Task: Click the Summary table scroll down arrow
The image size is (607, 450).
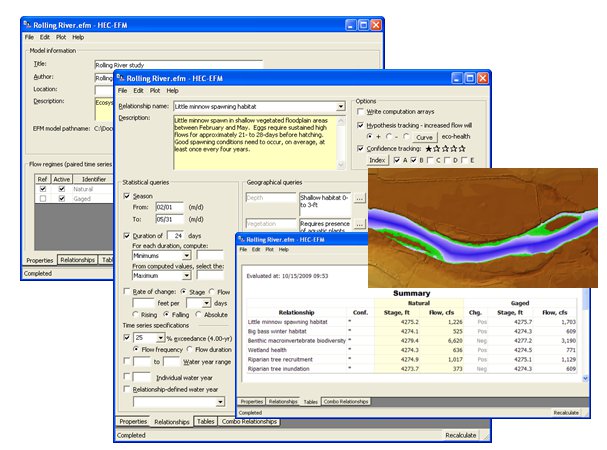Action: pos(585,378)
